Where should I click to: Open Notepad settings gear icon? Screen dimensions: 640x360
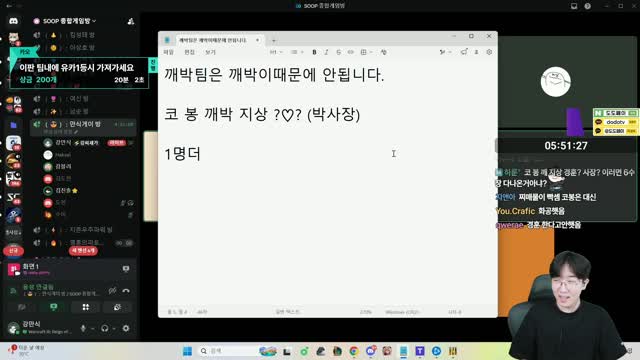[x=489, y=52]
